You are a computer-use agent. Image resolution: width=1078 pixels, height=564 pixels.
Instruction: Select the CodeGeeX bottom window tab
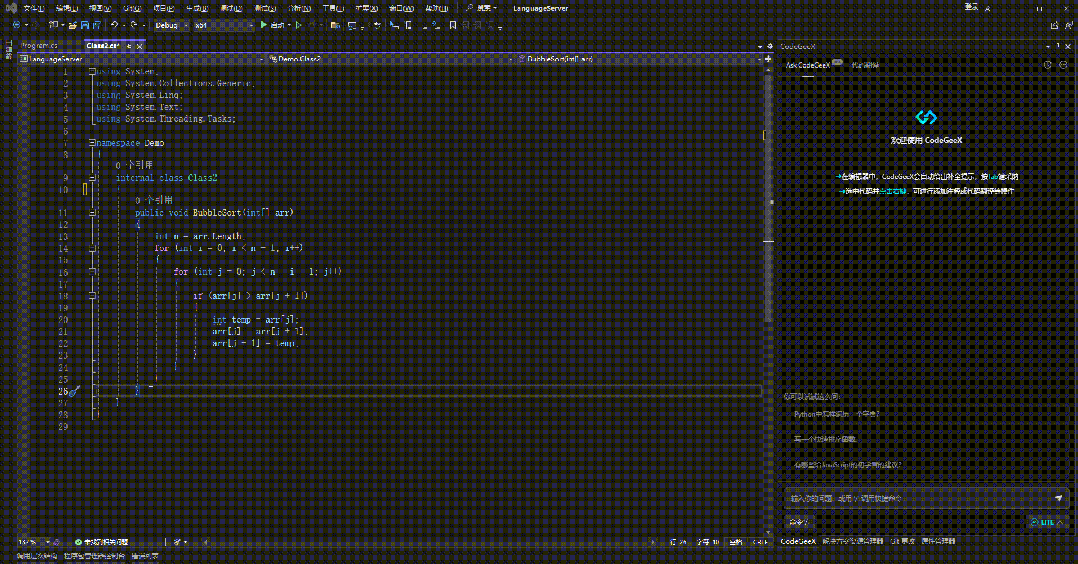pyautogui.click(x=798, y=541)
